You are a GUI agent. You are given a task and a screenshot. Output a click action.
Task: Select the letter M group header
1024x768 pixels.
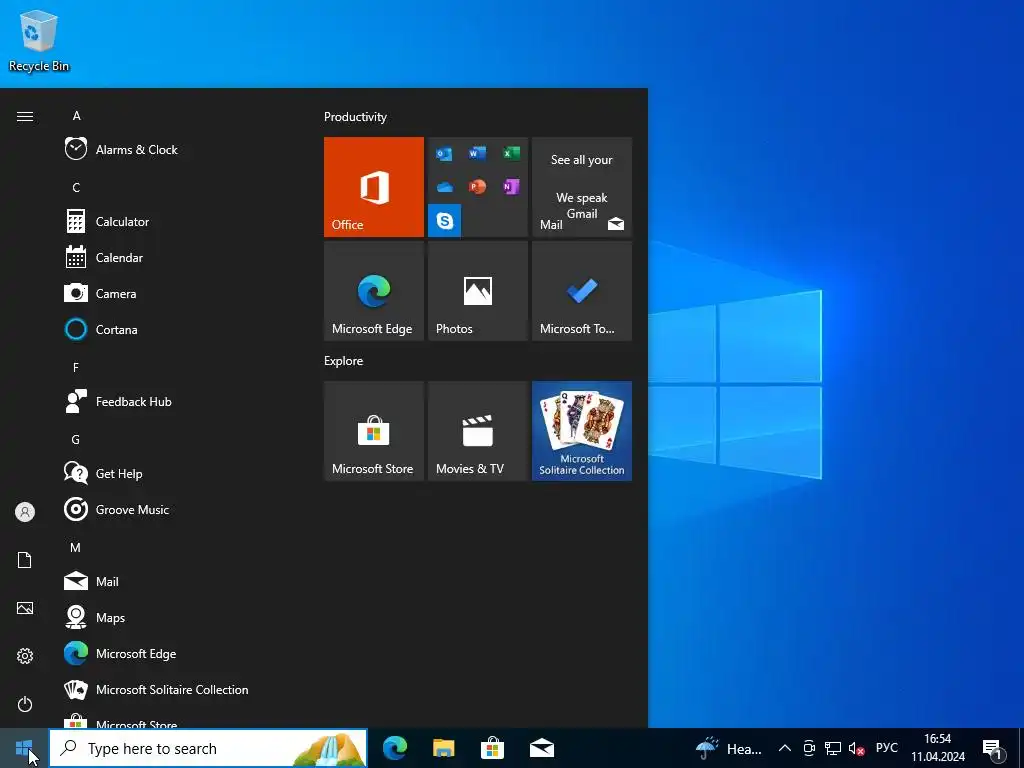click(76, 547)
